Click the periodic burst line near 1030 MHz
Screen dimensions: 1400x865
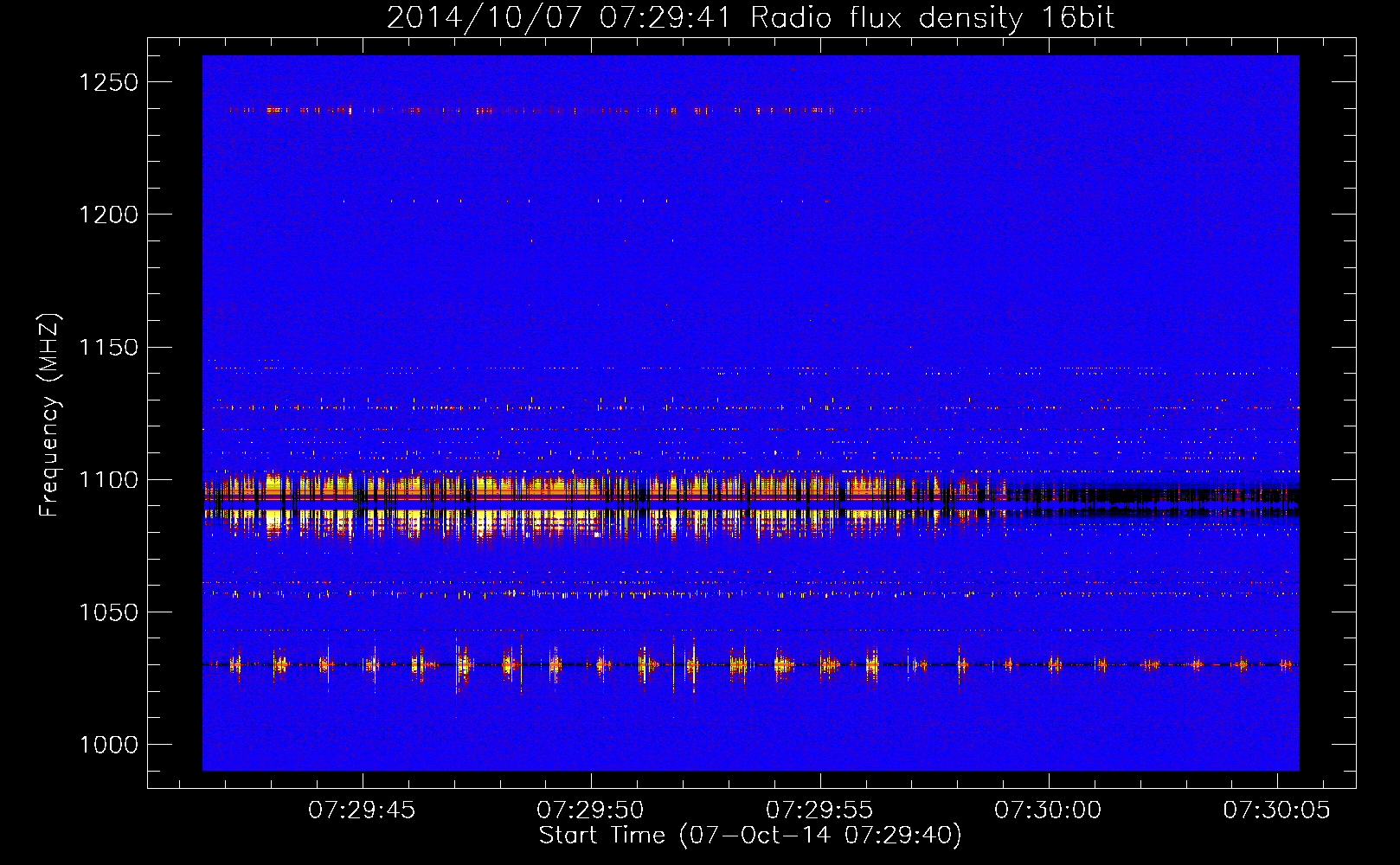tap(750, 664)
